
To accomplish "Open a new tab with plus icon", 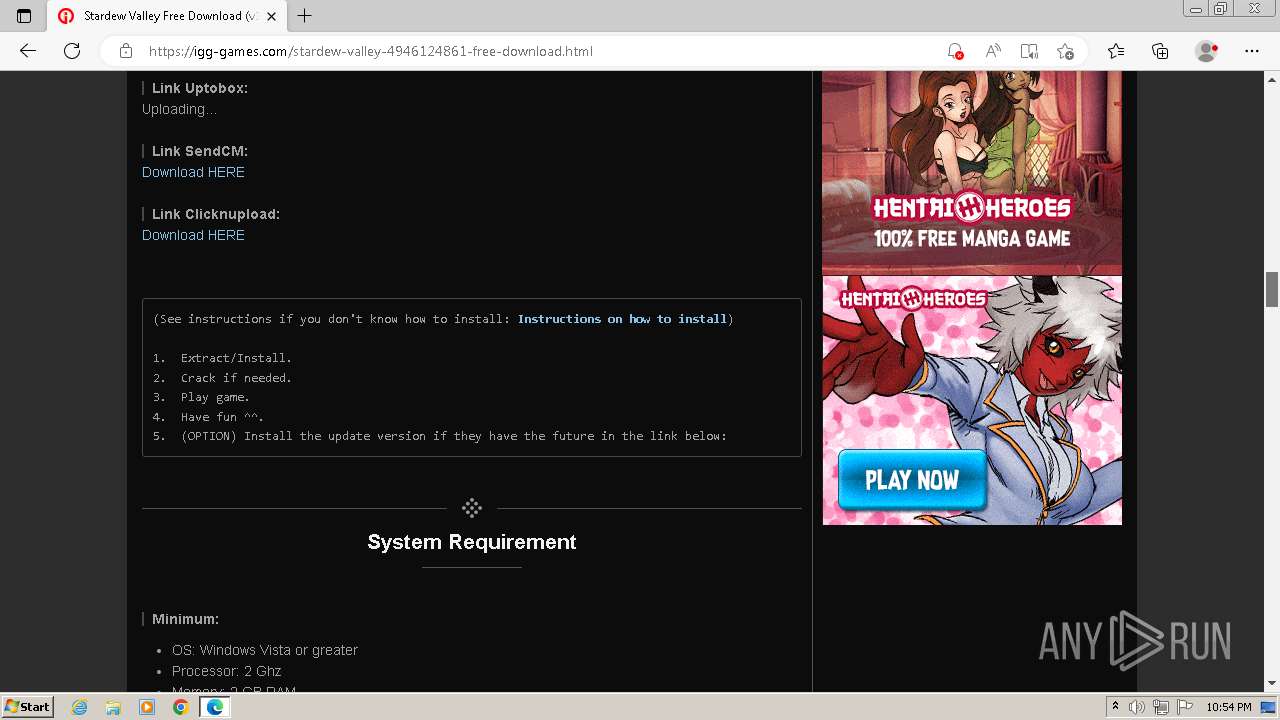I will click(305, 16).
